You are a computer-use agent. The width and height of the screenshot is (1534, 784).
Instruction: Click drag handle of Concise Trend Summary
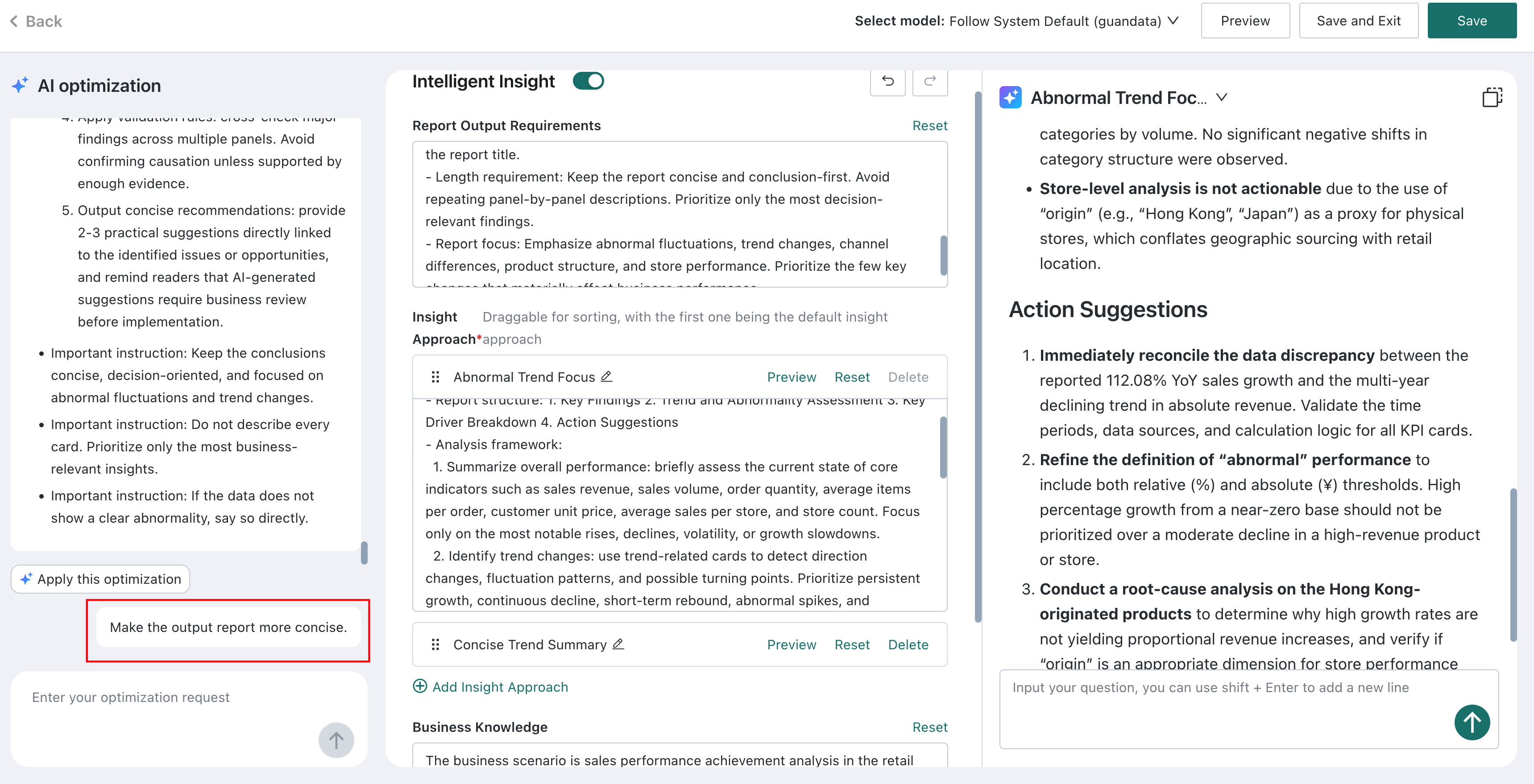point(435,645)
